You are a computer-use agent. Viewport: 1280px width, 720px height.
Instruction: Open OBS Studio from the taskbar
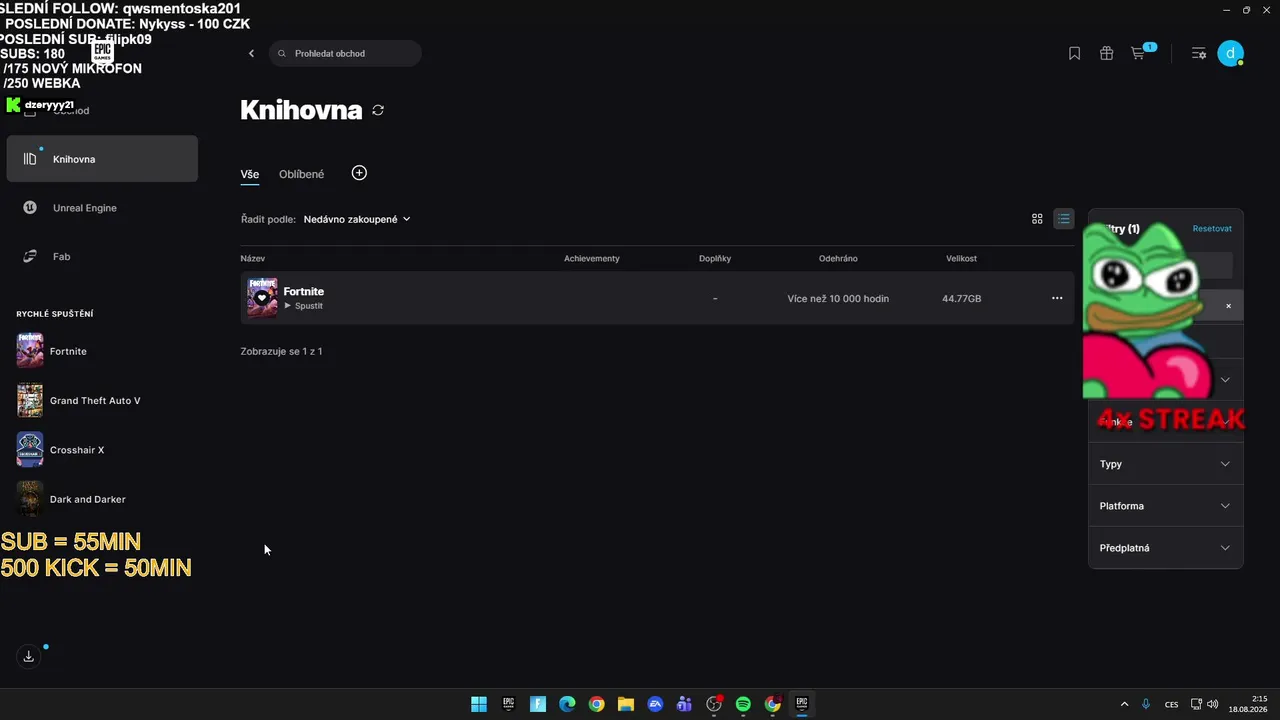pyautogui.click(x=714, y=704)
